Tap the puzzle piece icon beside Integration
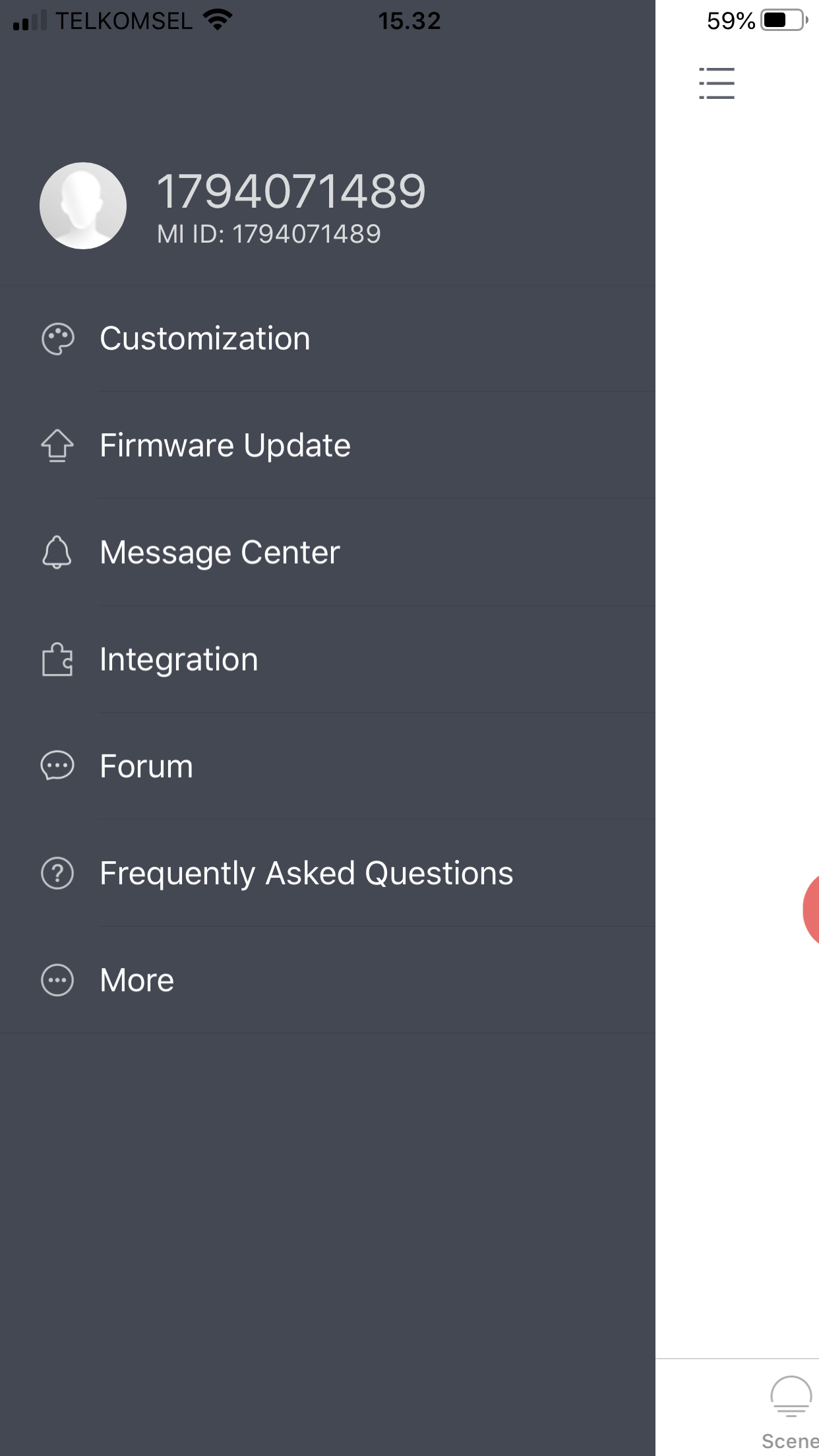Viewport: 819px width, 1456px height. pyautogui.click(x=57, y=660)
